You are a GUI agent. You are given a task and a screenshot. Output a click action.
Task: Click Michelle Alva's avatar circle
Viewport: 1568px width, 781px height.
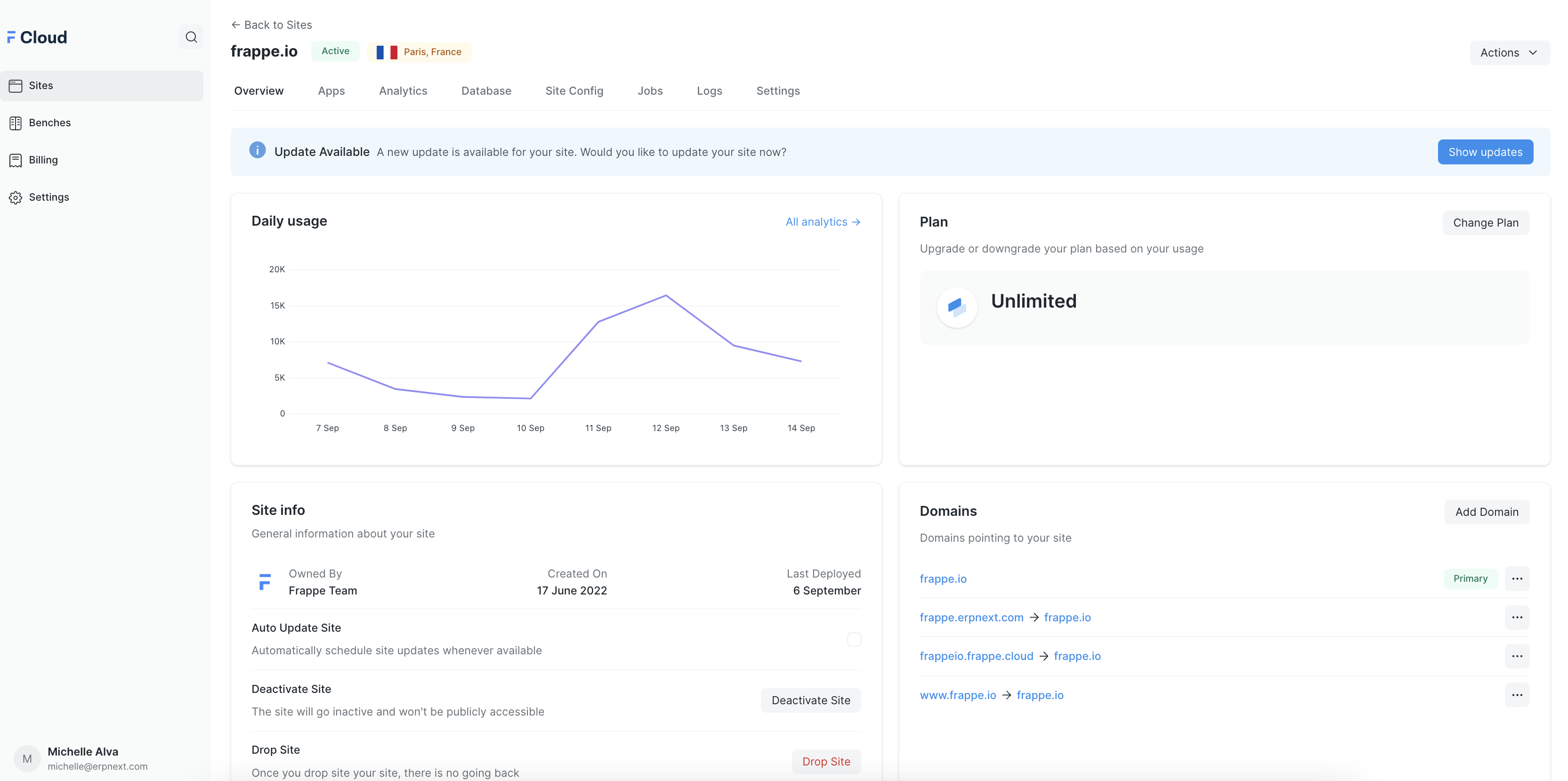[x=27, y=758]
